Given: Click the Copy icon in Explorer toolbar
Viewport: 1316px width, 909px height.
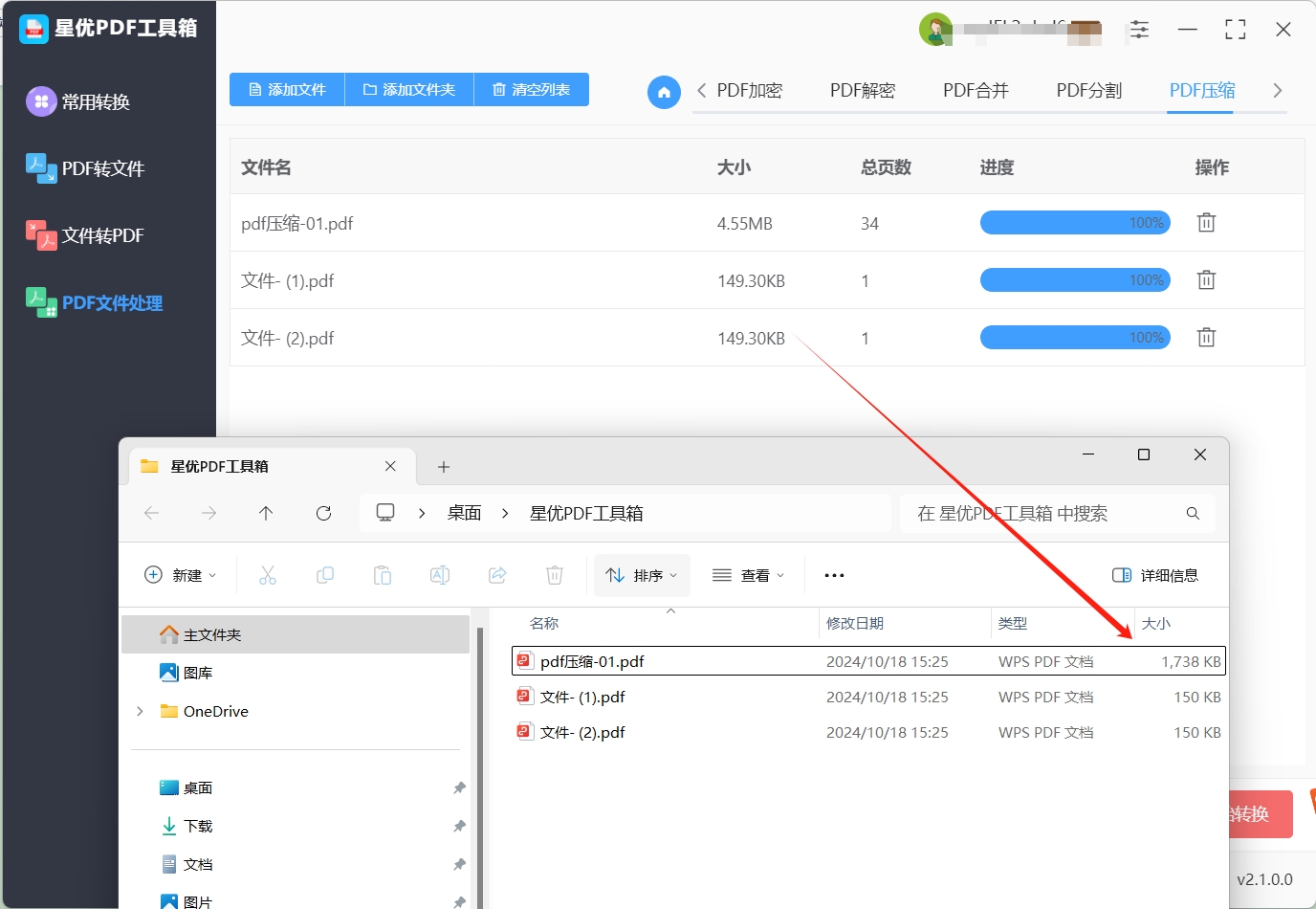Looking at the screenshot, I should [x=325, y=575].
